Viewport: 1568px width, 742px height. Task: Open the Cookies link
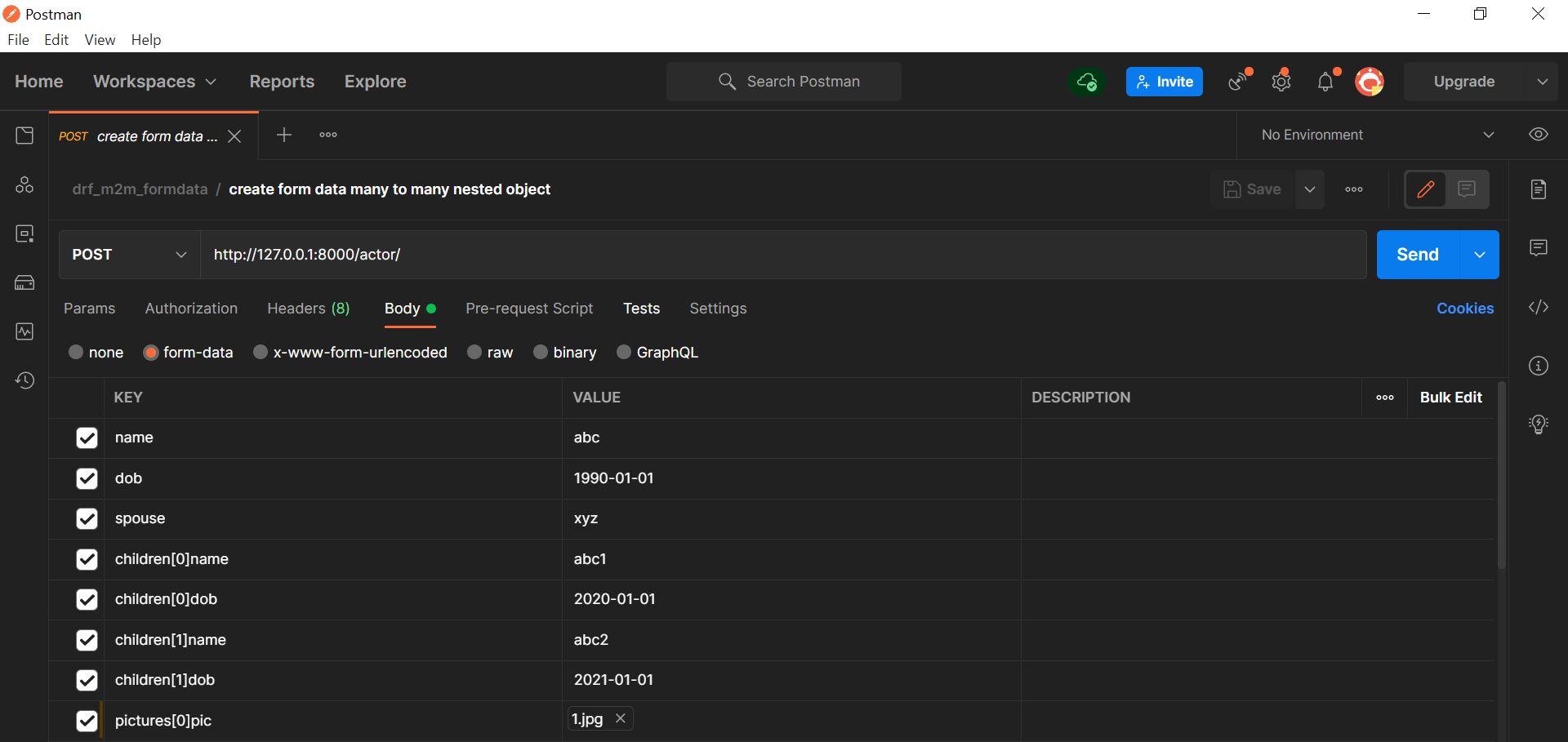[x=1465, y=309]
